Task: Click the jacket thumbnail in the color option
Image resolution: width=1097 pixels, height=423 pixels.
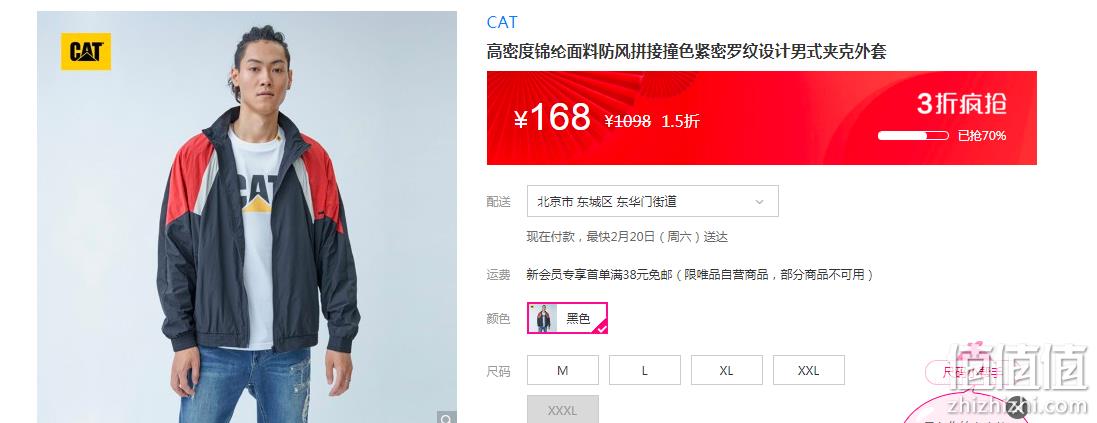Action: (x=544, y=318)
